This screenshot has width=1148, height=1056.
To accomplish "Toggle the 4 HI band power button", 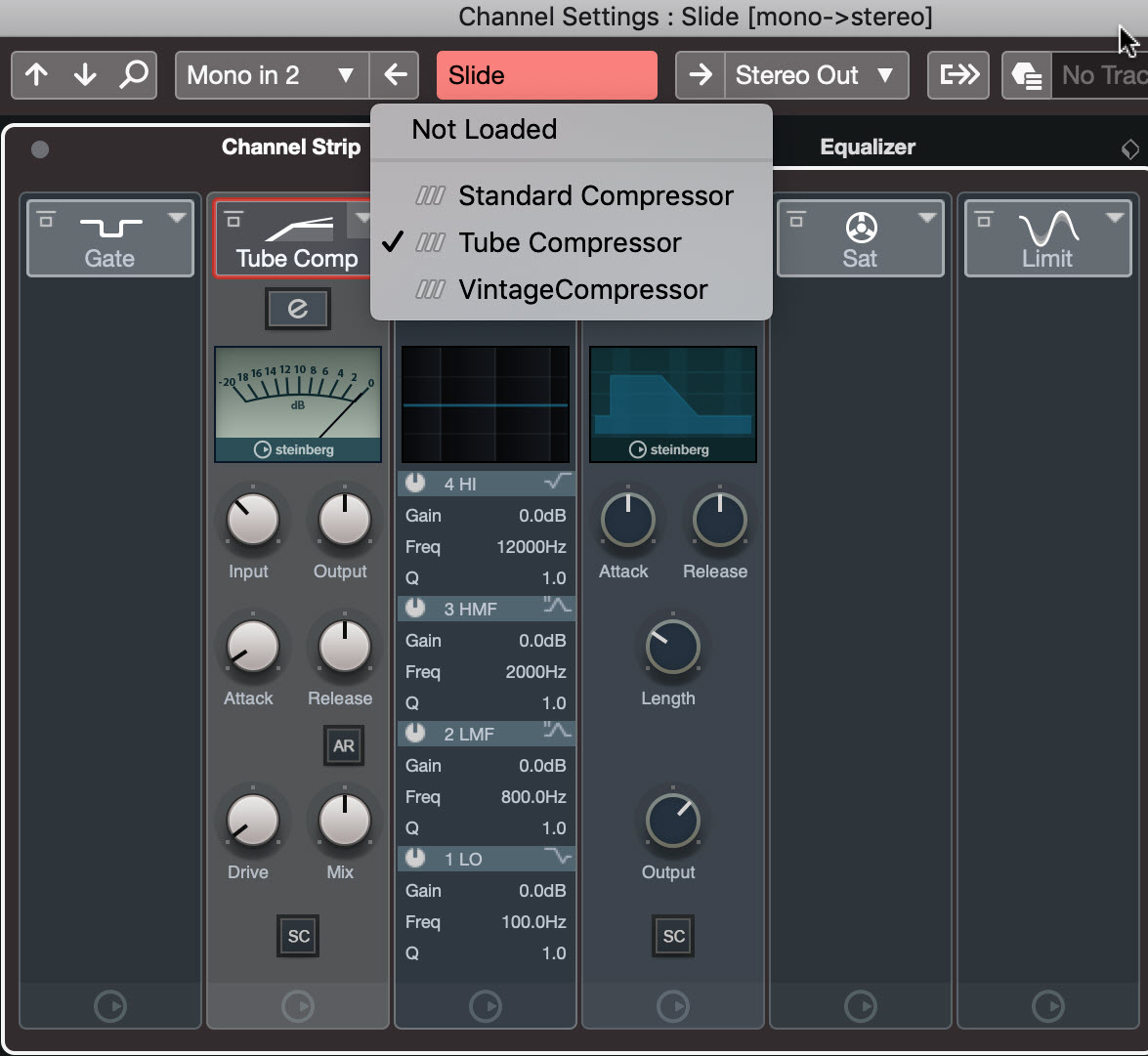I will tap(416, 484).
